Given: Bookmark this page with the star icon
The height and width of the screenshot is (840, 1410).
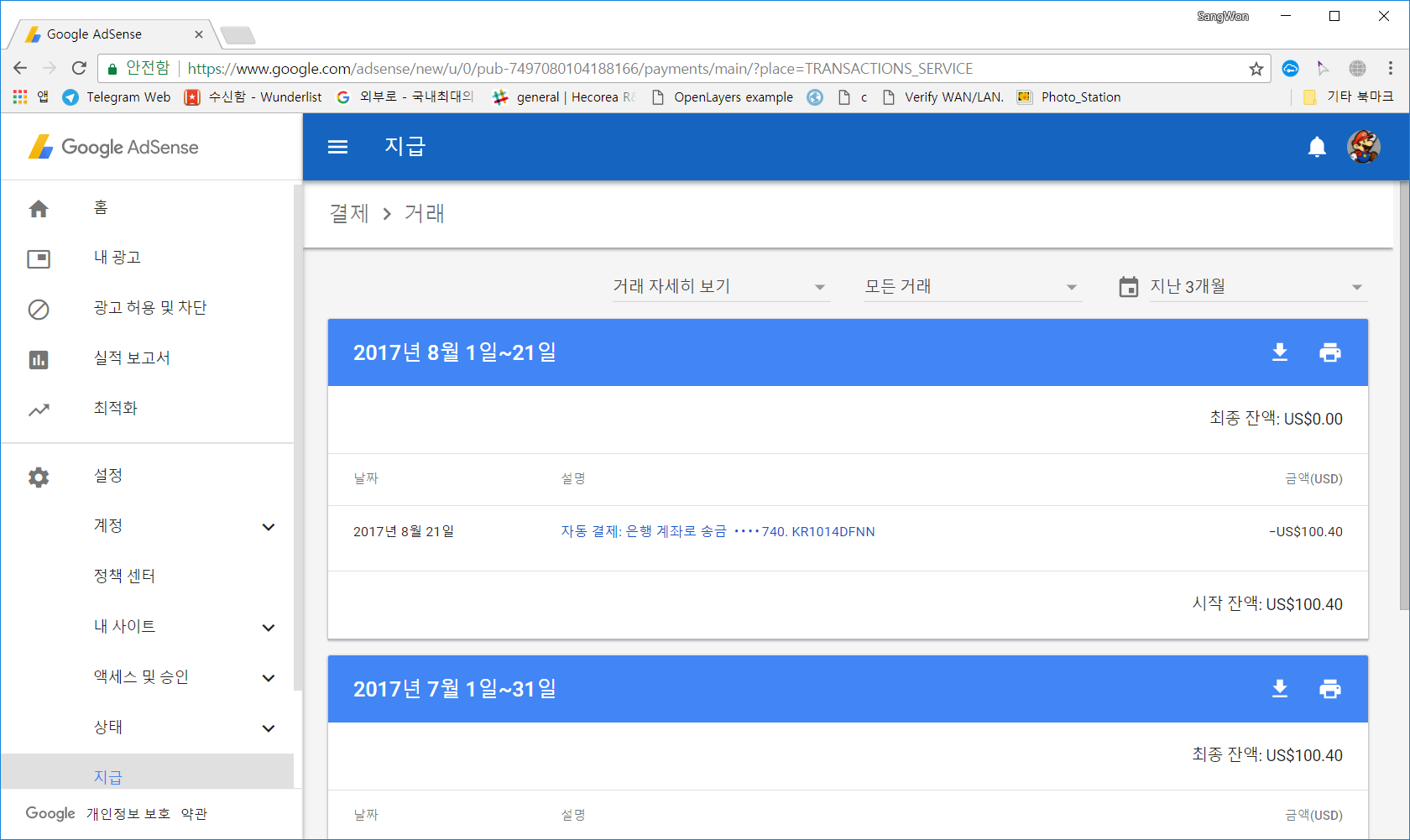Looking at the screenshot, I should [x=1256, y=69].
